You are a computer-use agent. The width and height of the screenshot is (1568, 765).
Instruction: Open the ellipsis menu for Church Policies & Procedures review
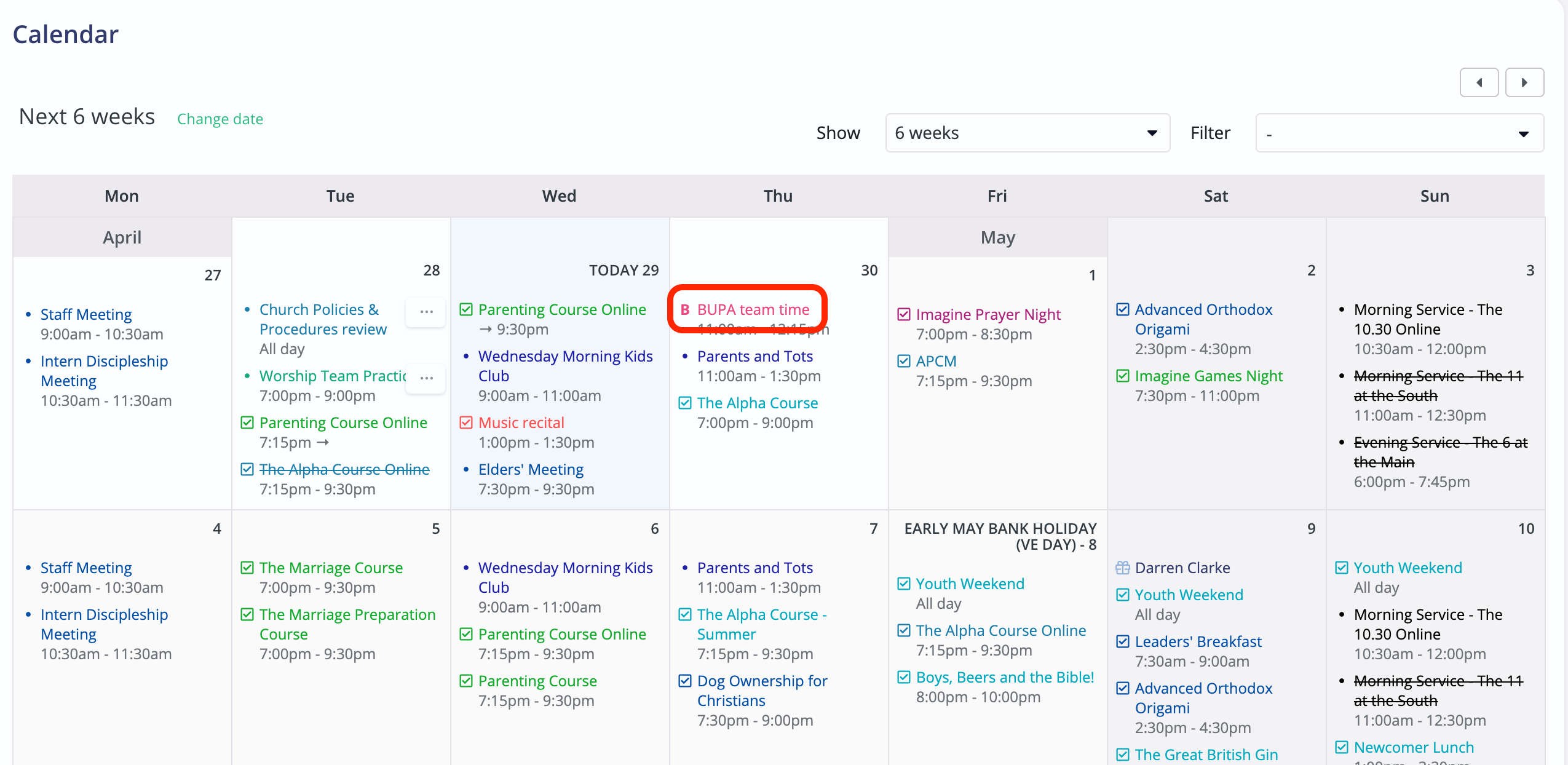coord(426,312)
